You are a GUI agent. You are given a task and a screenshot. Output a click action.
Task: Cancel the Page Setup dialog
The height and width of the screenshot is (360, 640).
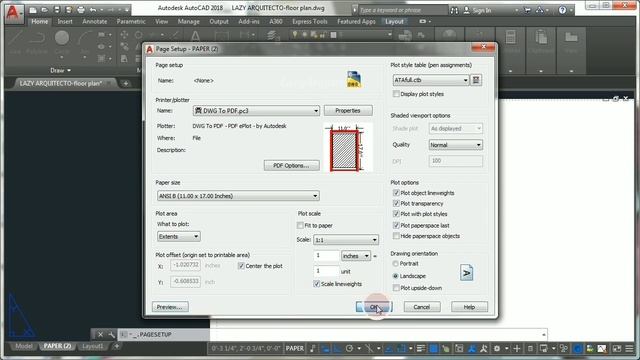[x=422, y=307]
